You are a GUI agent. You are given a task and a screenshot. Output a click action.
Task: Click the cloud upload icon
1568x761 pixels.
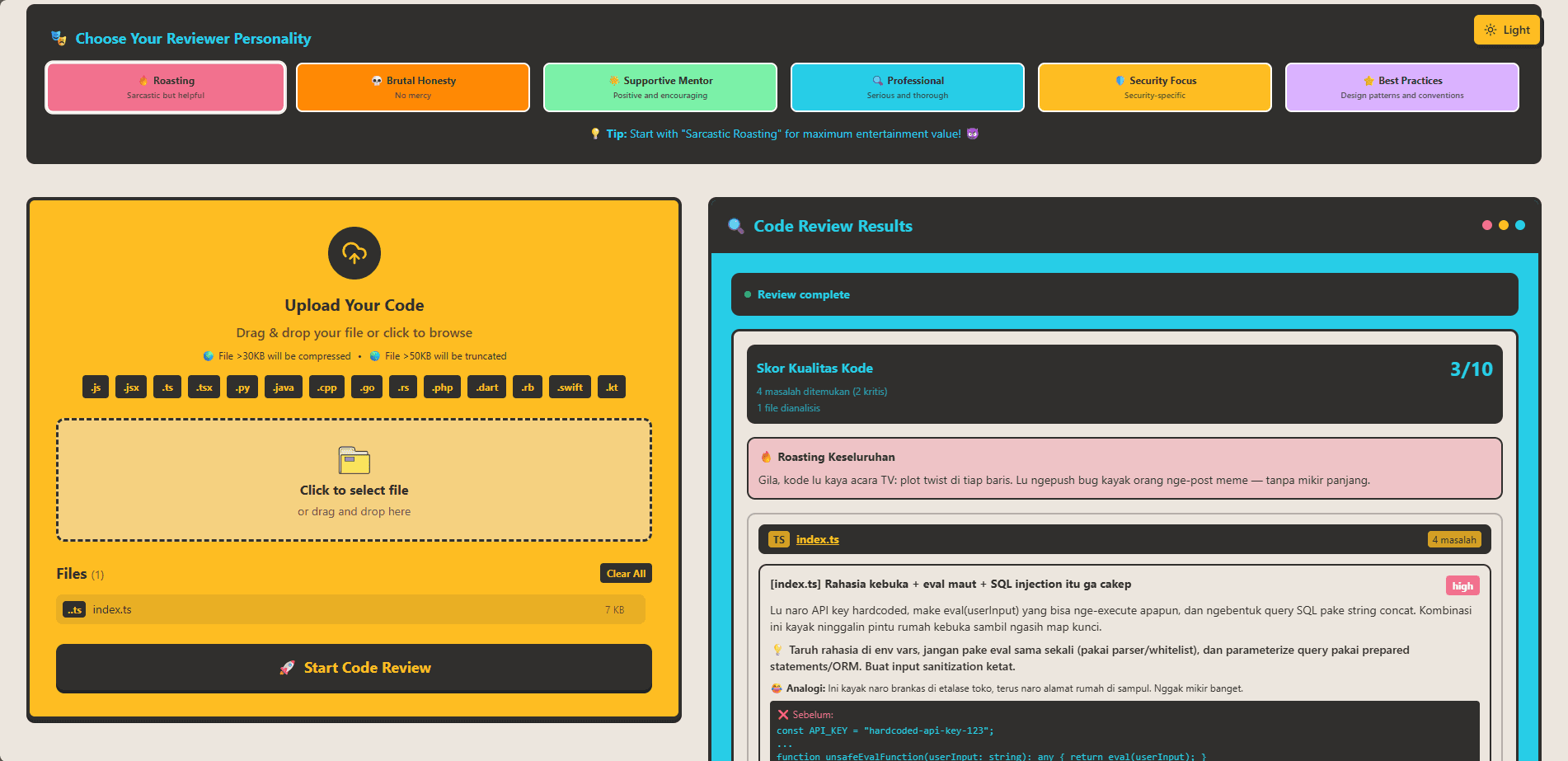pyautogui.click(x=354, y=253)
